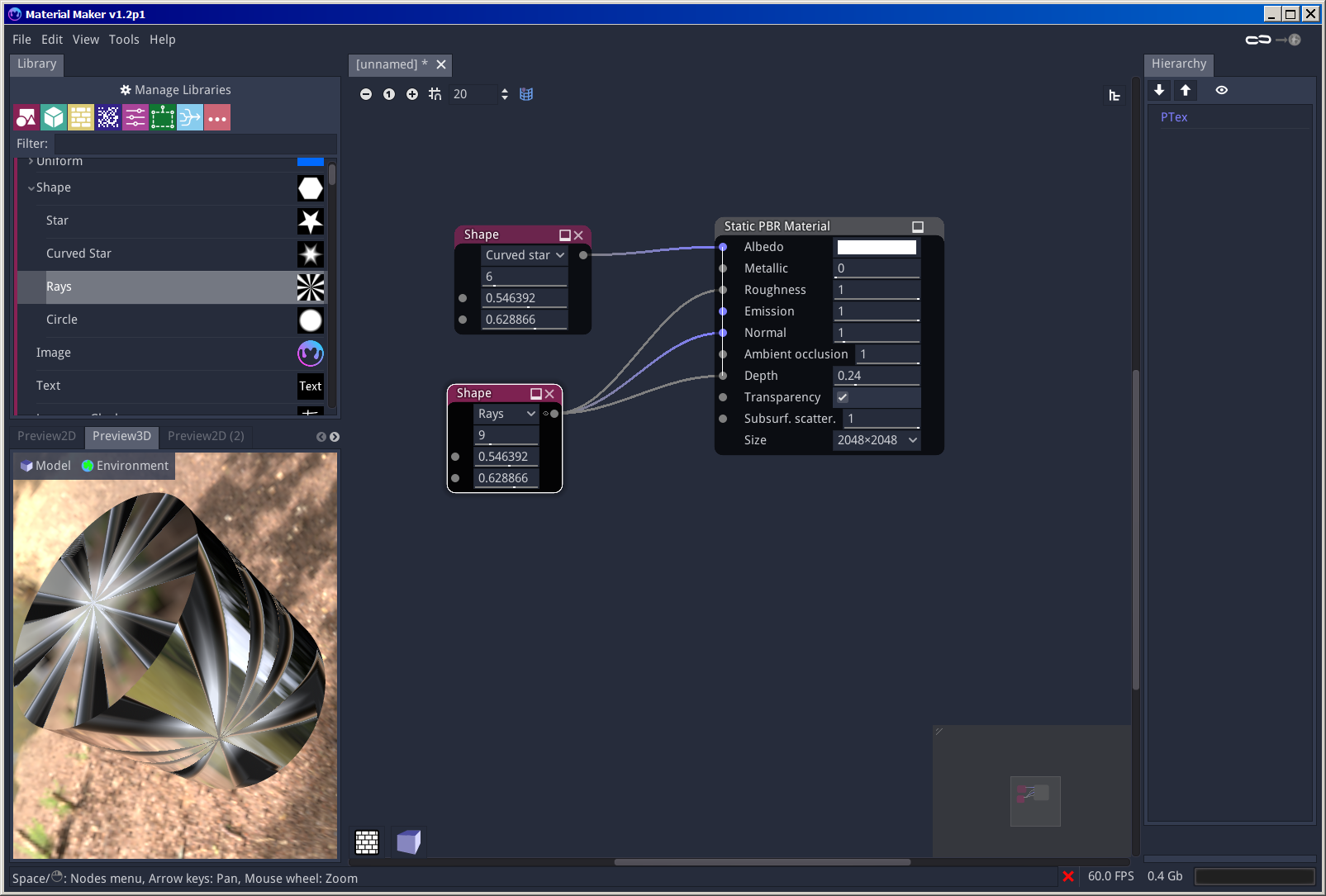Viewport: 1326px width, 896px height.
Task: Click the library Filter text field
Action: pyautogui.click(x=195, y=144)
